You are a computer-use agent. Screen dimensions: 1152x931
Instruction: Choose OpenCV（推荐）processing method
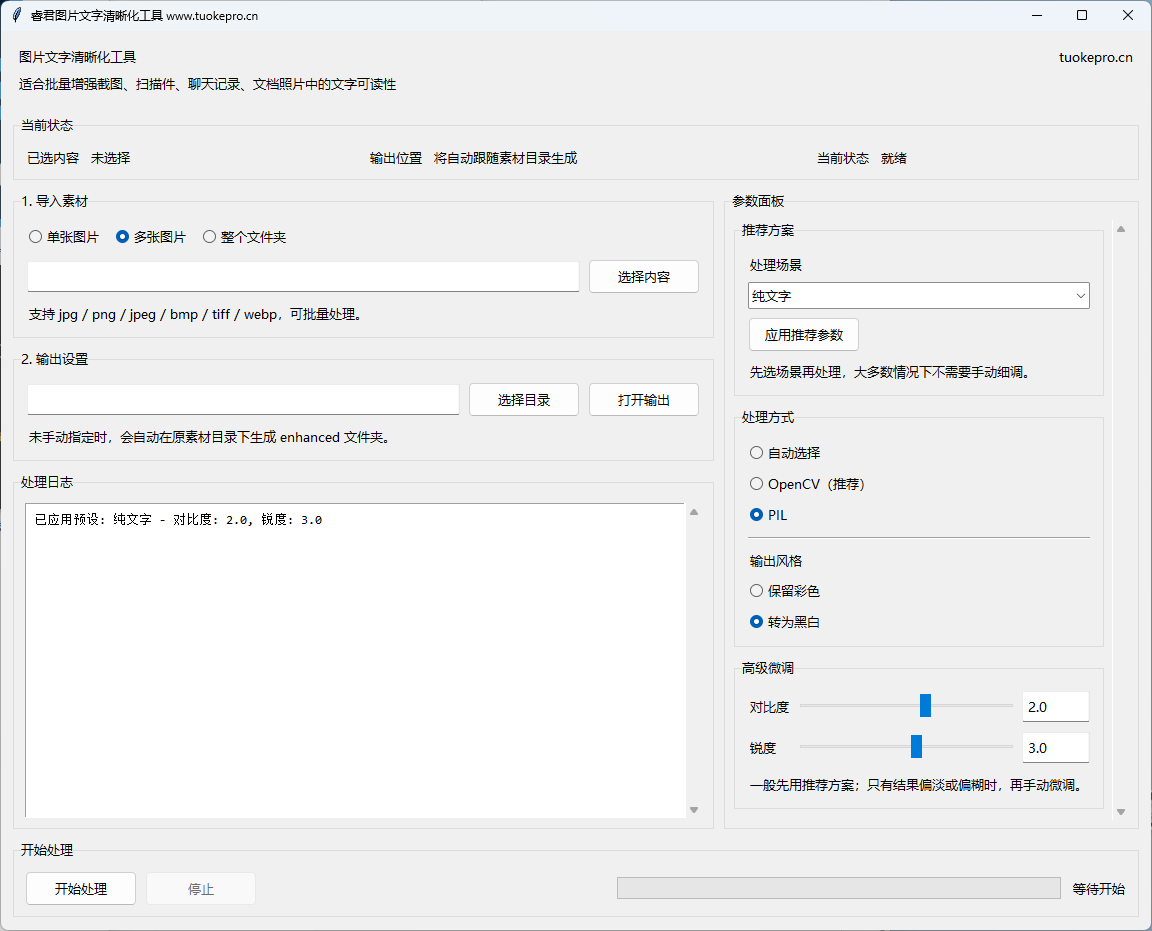[807, 484]
